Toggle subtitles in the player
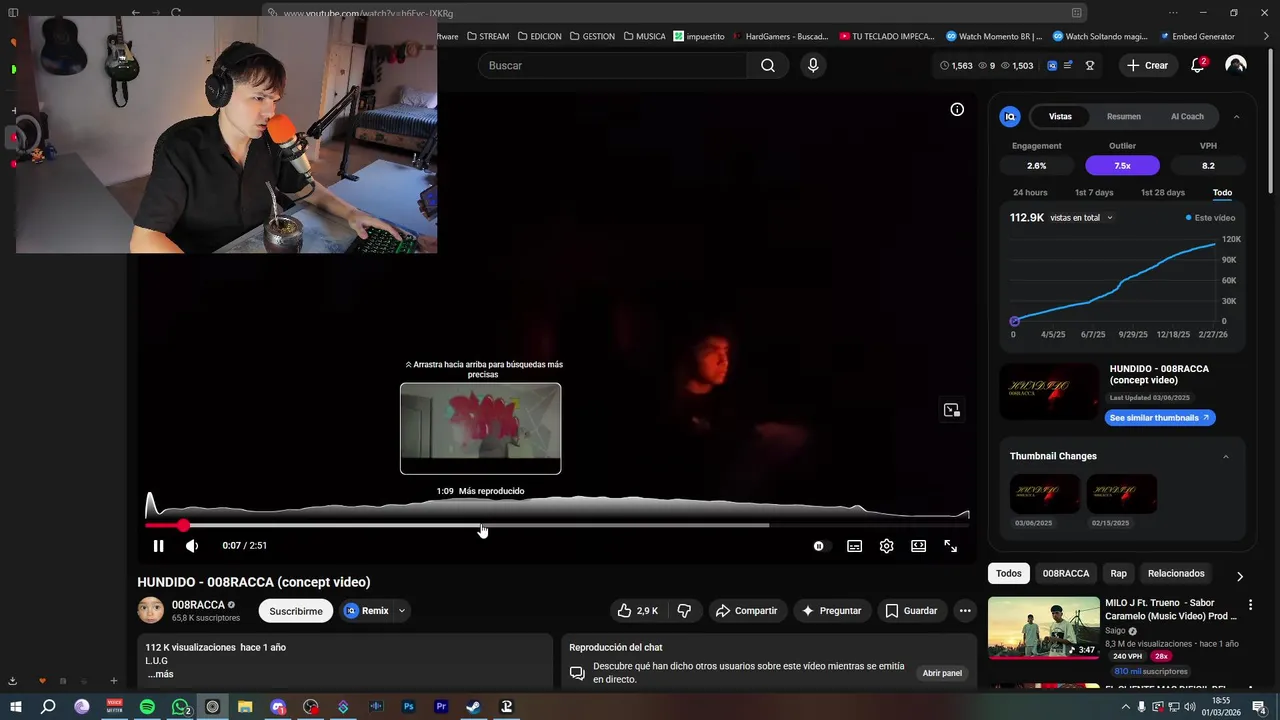The height and width of the screenshot is (720, 1280). click(854, 546)
